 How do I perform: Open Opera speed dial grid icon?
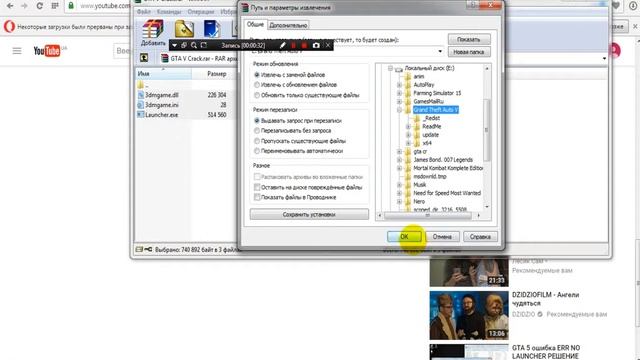55,6
